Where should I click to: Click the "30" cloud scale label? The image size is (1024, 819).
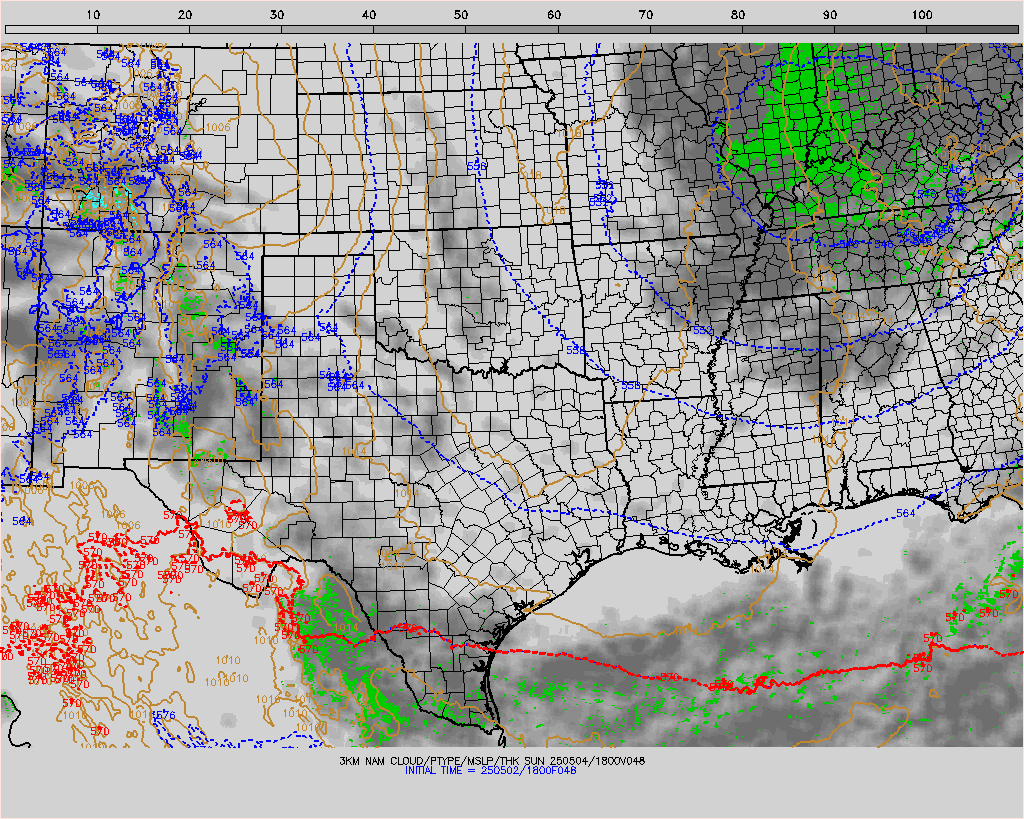tap(277, 14)
